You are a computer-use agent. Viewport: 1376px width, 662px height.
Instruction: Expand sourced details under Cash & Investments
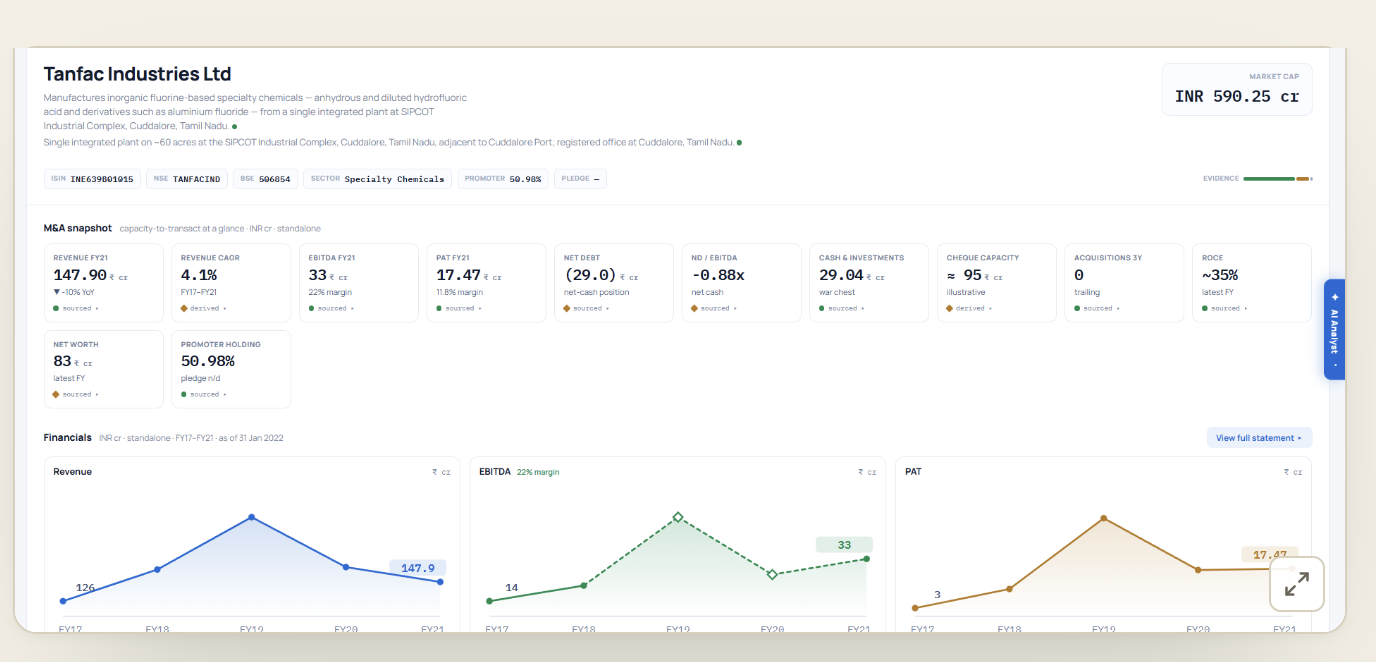(843, 308)
